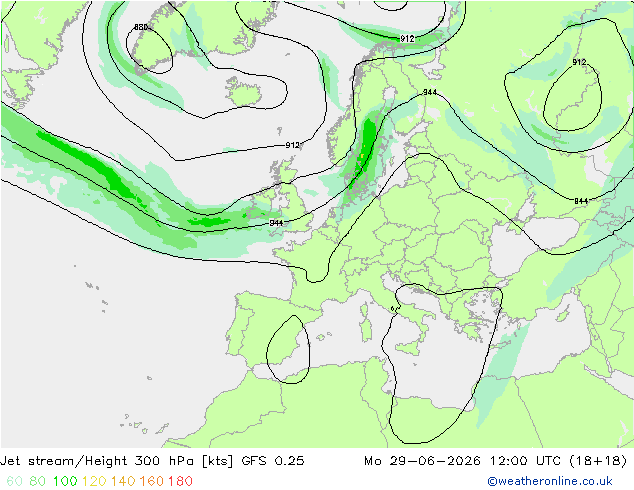Click the 912 contour label near Scotland
This screenshot has height=490, width=634.
point(292,145)
